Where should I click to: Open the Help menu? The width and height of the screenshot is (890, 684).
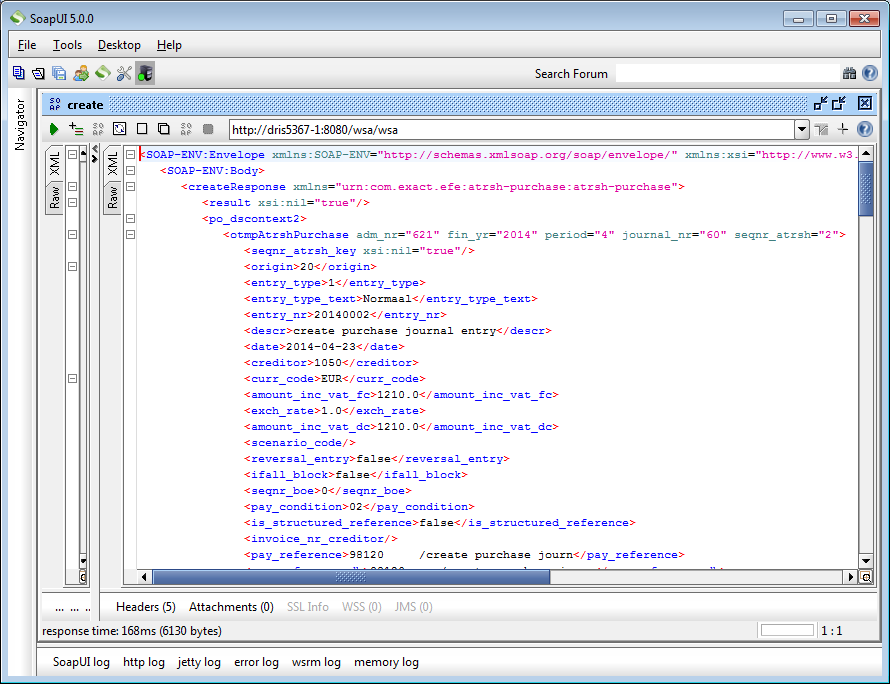click(x=169, y=45)
